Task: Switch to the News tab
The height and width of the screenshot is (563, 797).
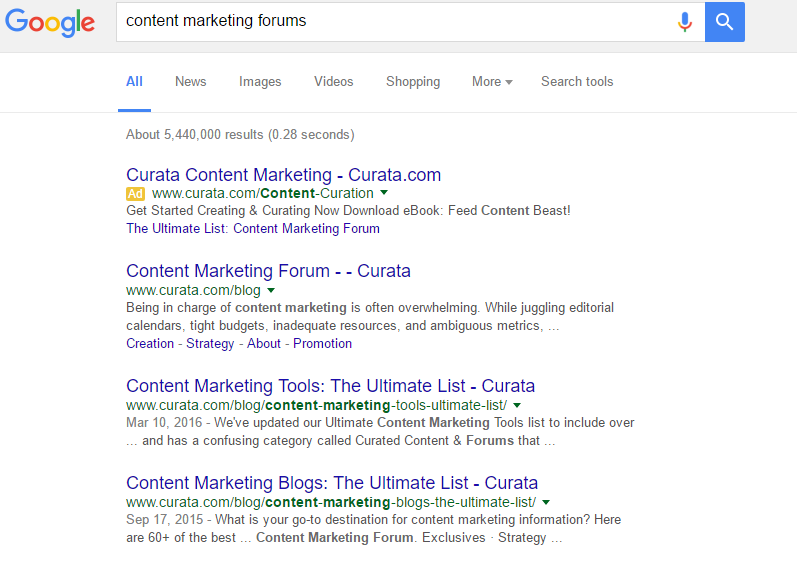Action: [191, 81]
